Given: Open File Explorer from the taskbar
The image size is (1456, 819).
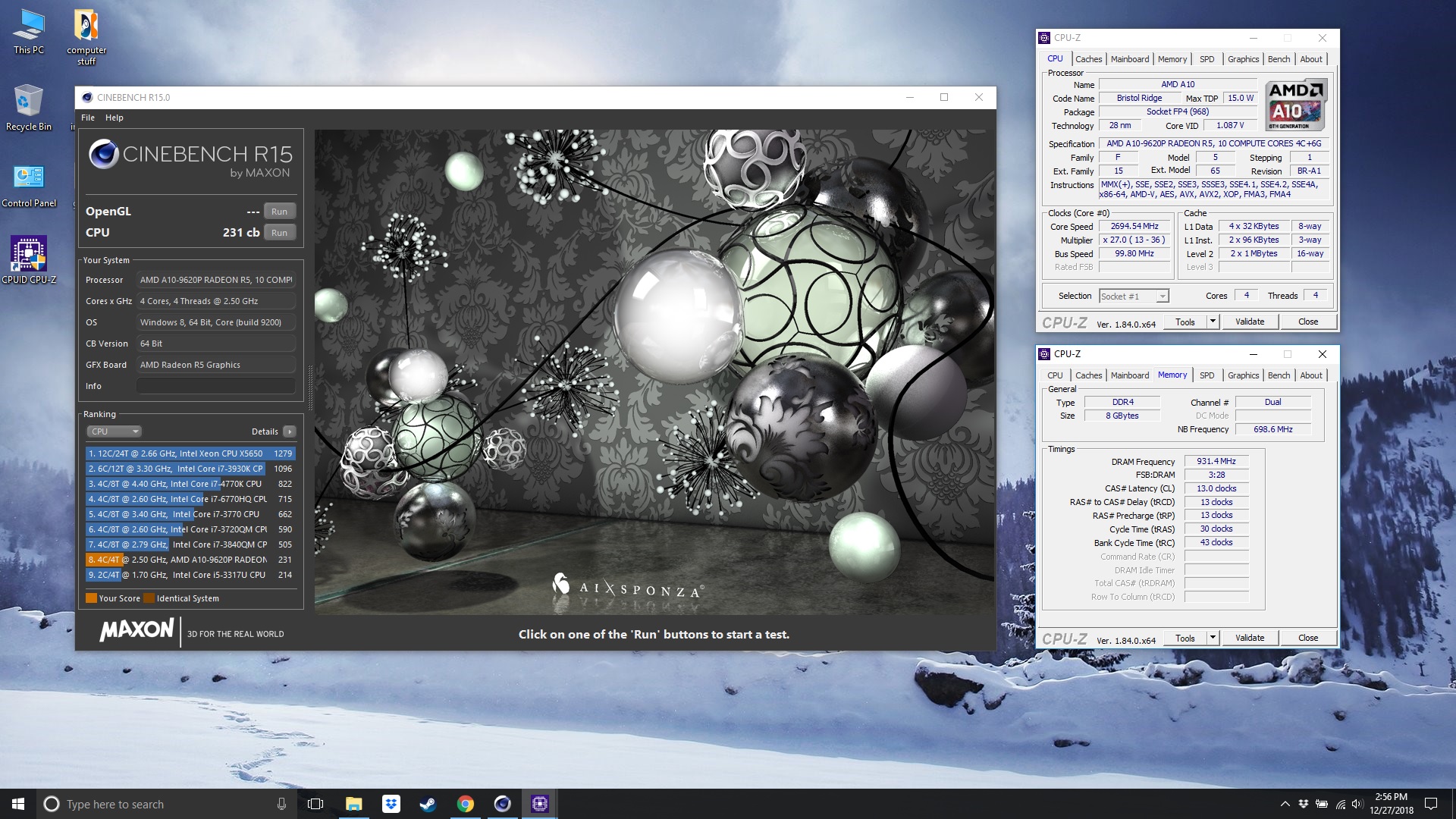Looking at the screenshot, I should click(353, 804).
